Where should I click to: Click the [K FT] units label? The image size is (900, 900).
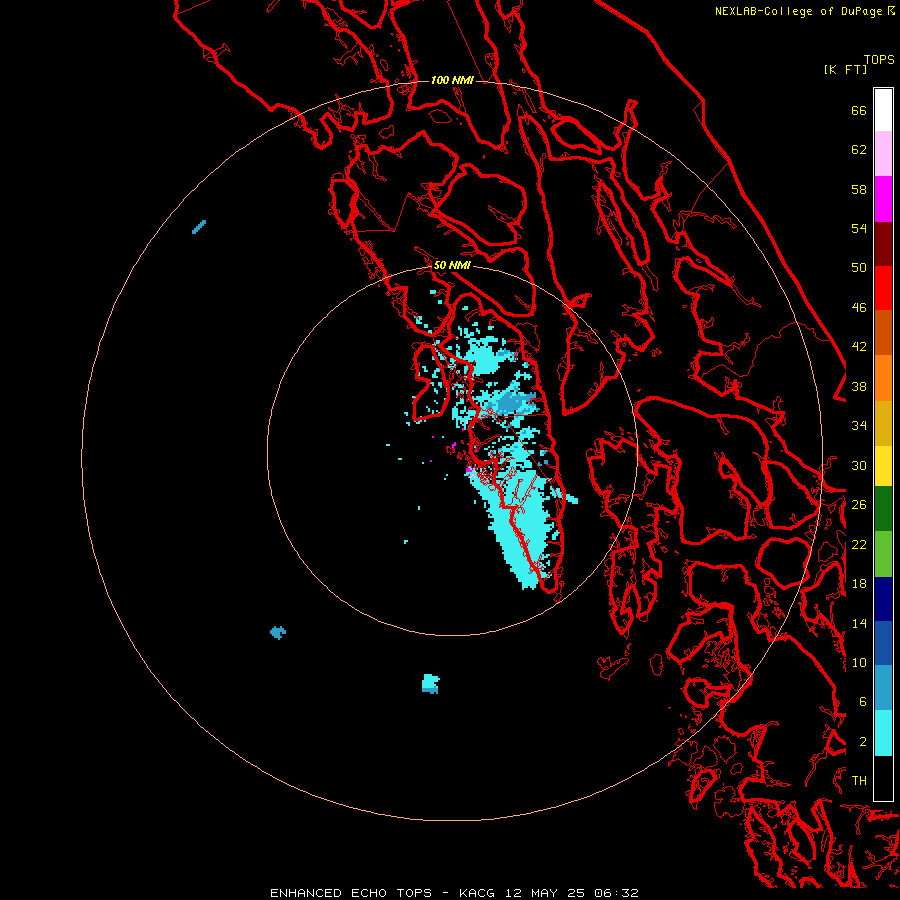pos(845,69)
